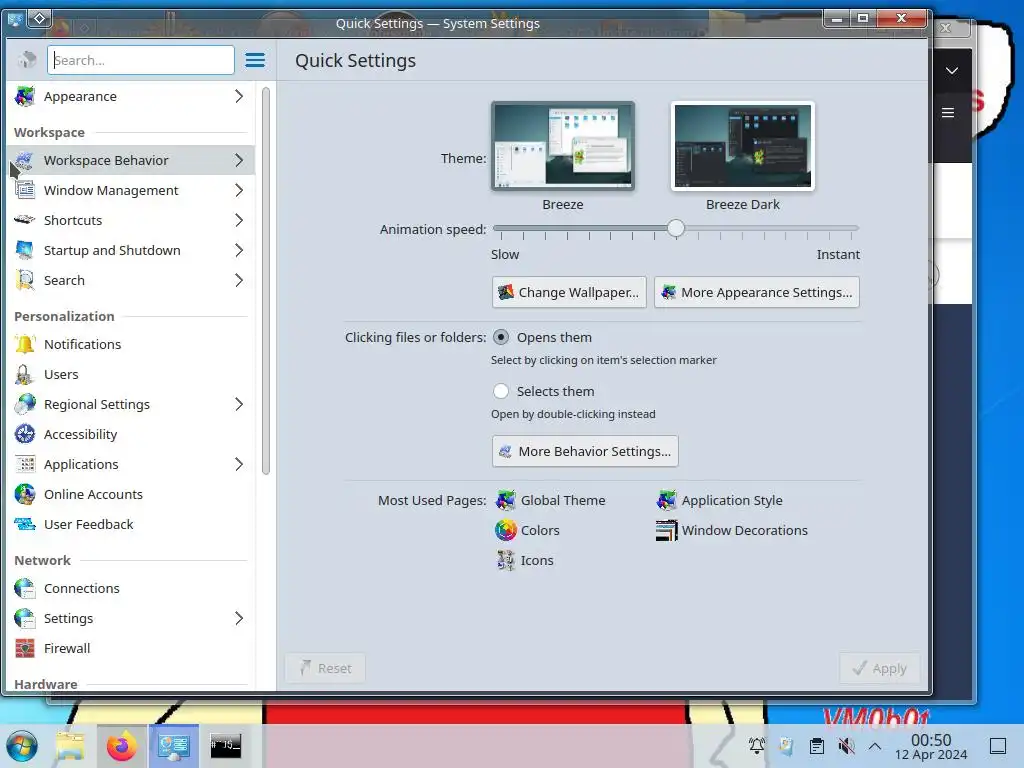Click the Online Accounts icon
Viewport: 1024px width, 768px height.
coord(25,494)
